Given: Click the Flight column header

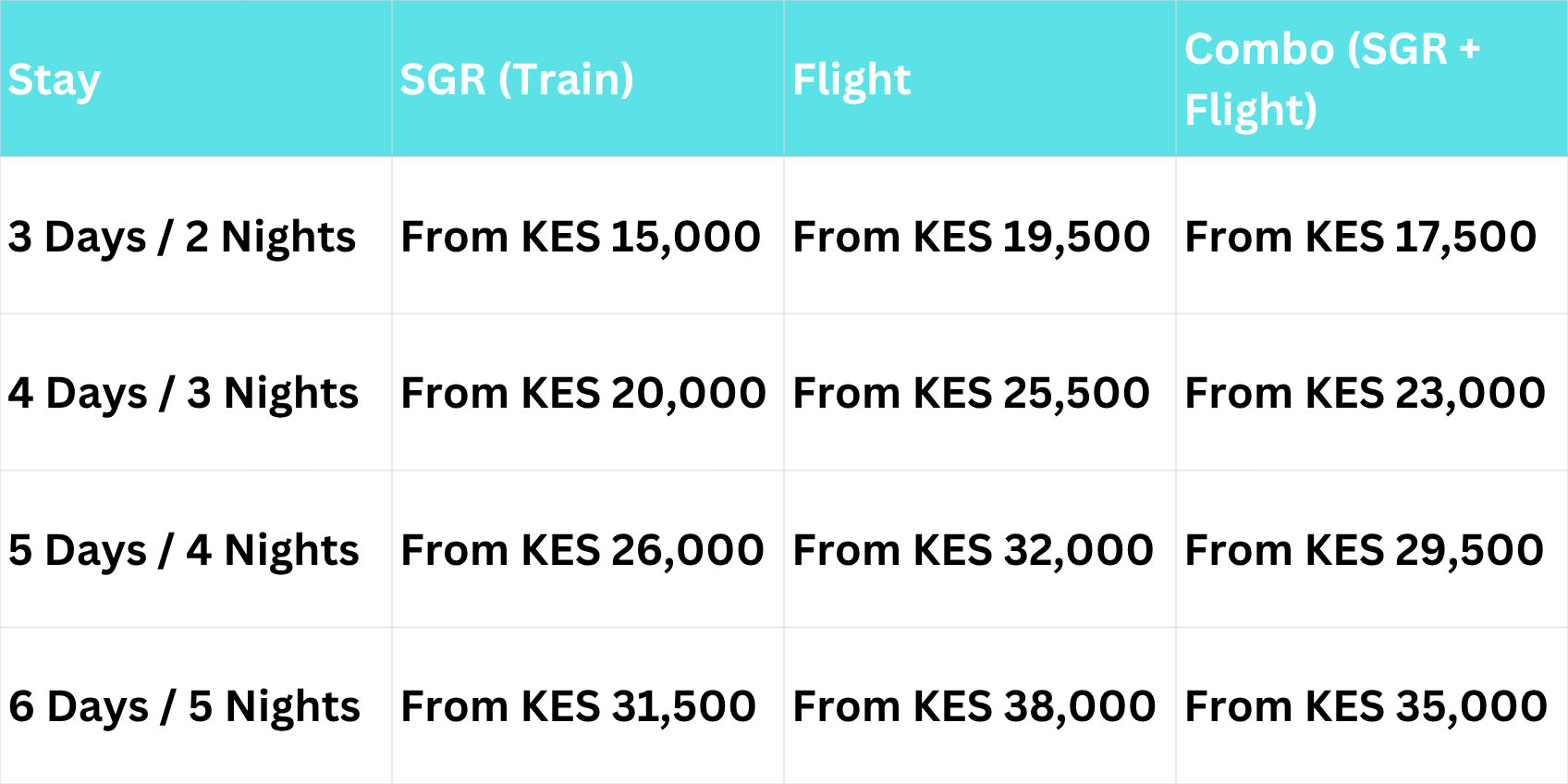Looking at the screenshot, I should click(851, 80).
